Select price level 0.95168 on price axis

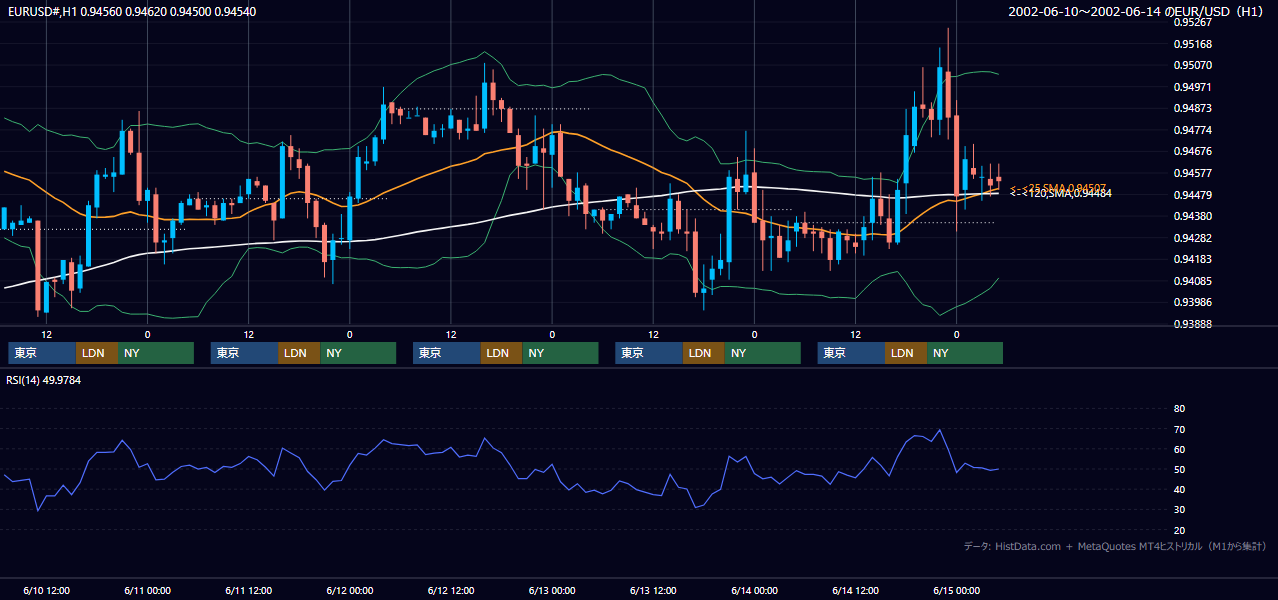pos(1194,44)
